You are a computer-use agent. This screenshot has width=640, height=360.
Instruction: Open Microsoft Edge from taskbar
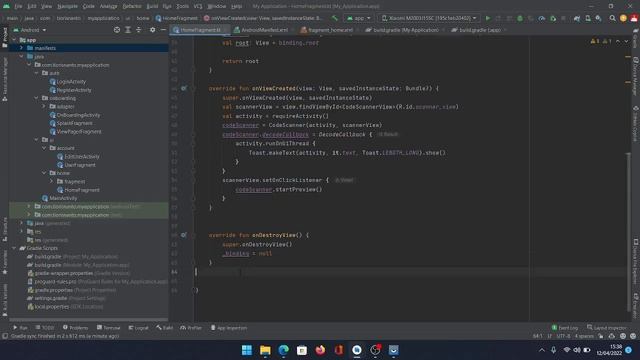284,350
